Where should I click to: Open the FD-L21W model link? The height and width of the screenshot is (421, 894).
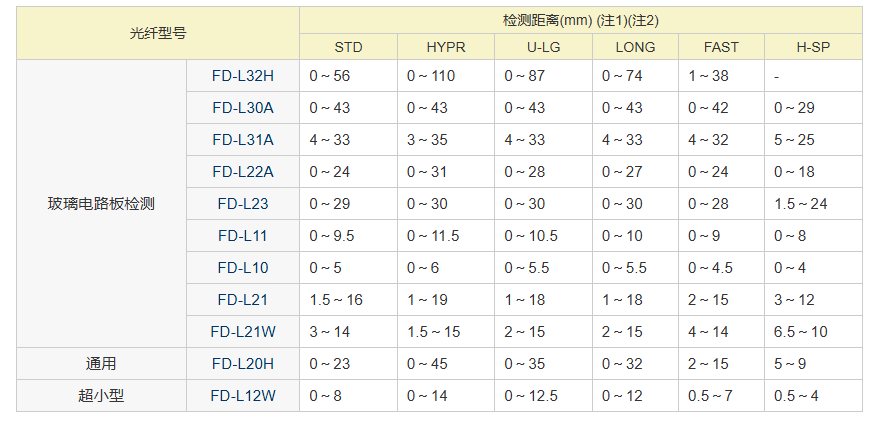click(243, 331)
